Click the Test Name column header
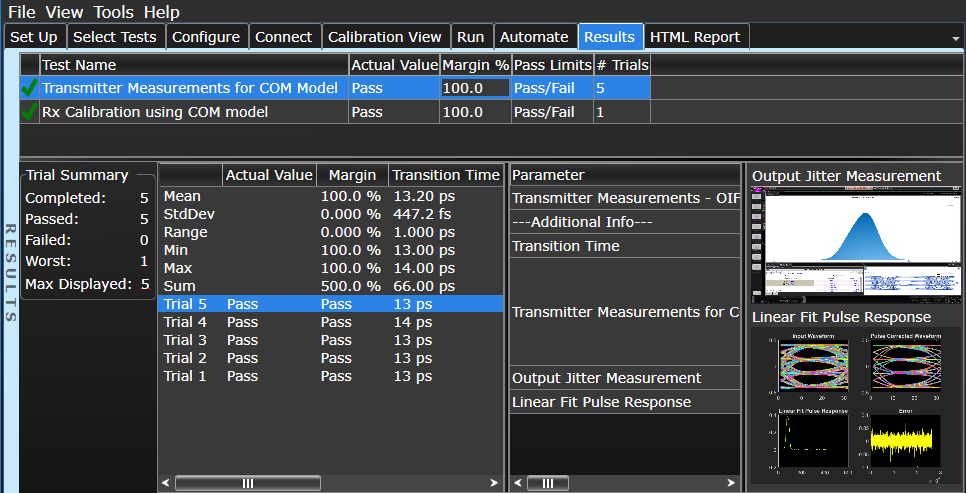 194,65
